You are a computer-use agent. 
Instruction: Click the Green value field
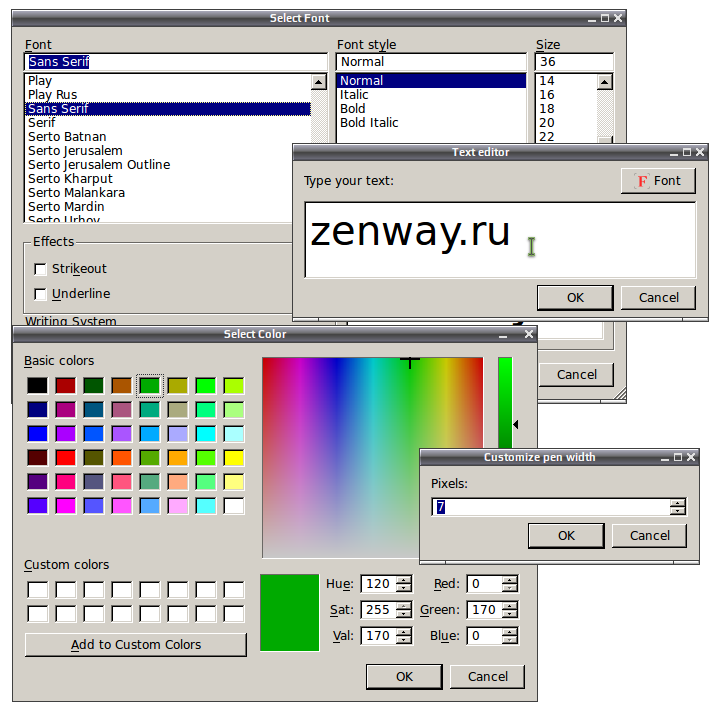[484, 610]
